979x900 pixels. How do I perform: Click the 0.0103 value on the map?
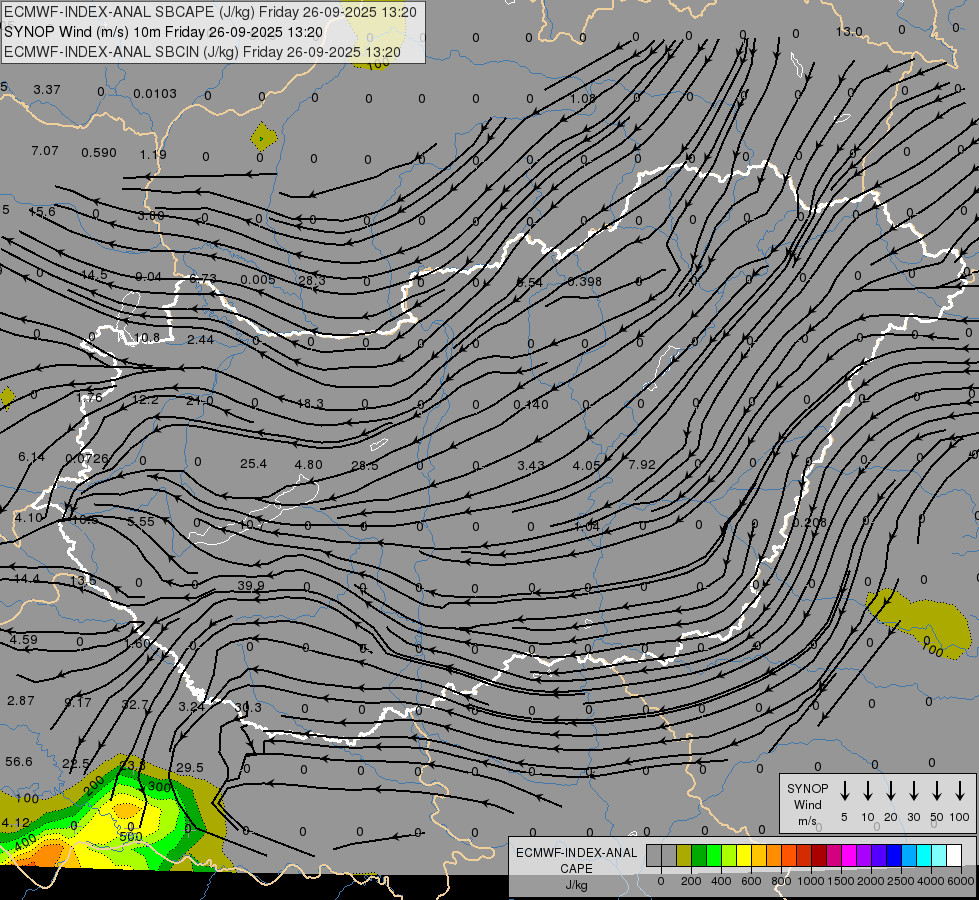point(155,94)
